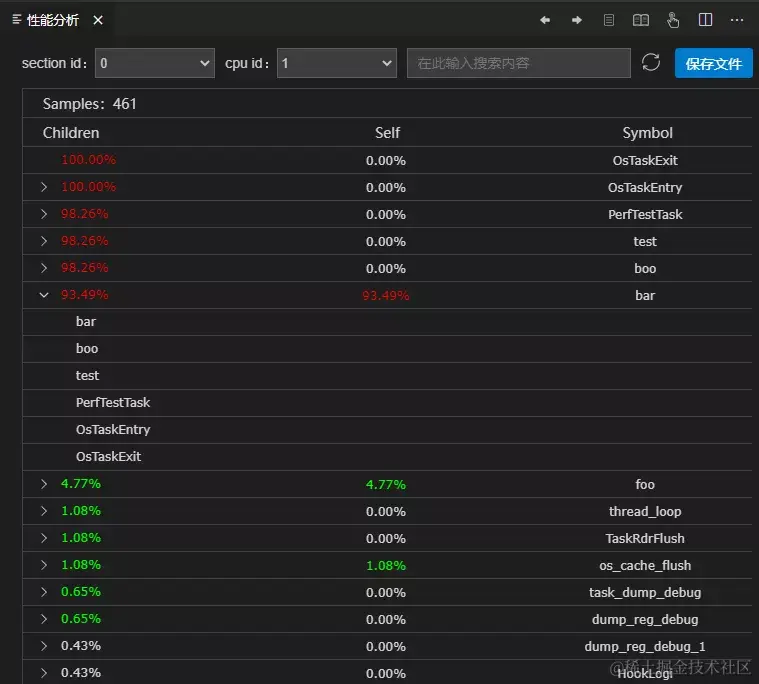Expand the PerfTestTask row

[44, 214]
